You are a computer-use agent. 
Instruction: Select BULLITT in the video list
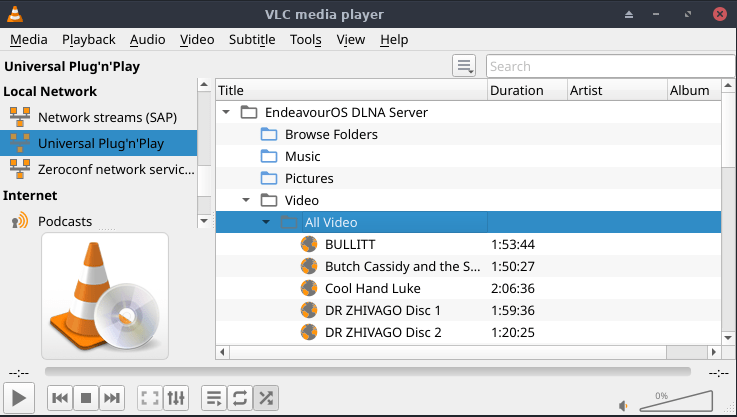[468, 244]
